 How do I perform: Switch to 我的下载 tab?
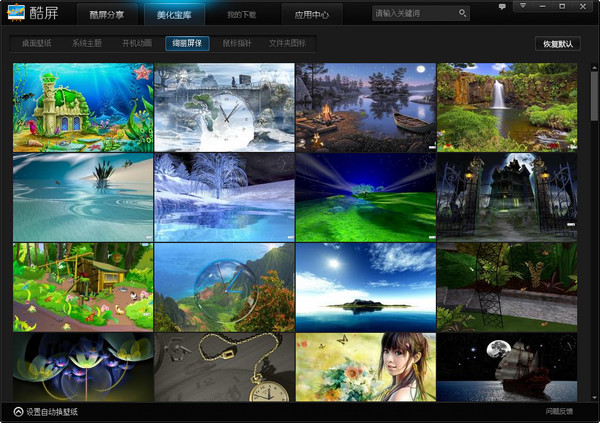coord(241,15)
